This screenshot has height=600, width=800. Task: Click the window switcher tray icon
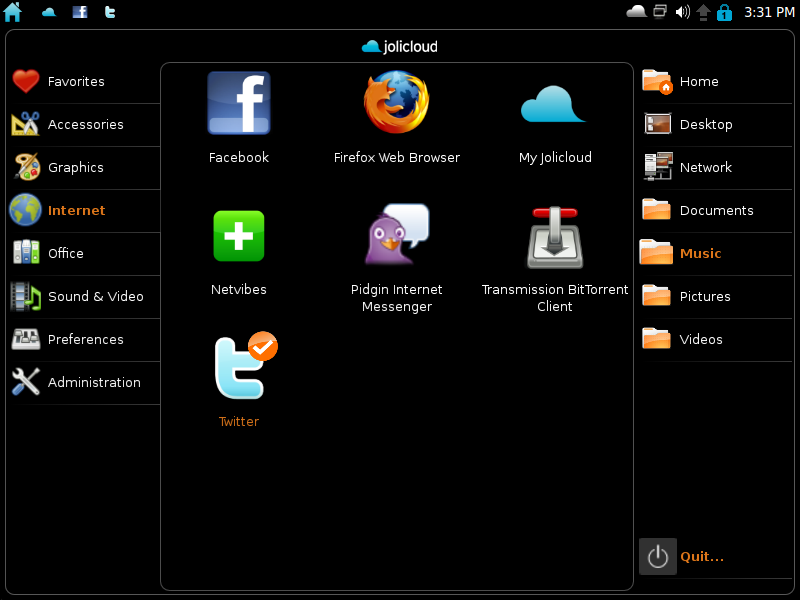[x=660, y=11]
